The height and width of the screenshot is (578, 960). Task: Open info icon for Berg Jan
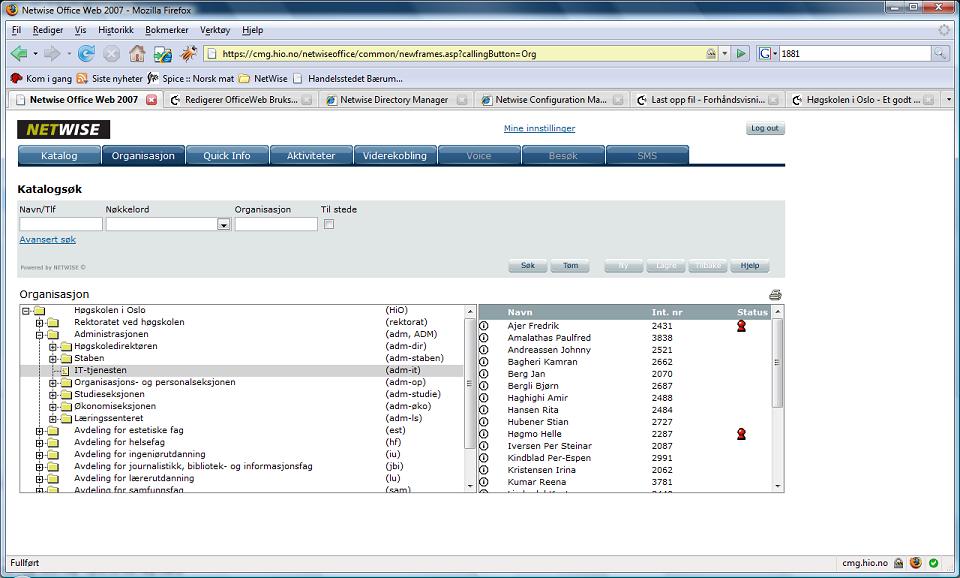coord(484,373)
